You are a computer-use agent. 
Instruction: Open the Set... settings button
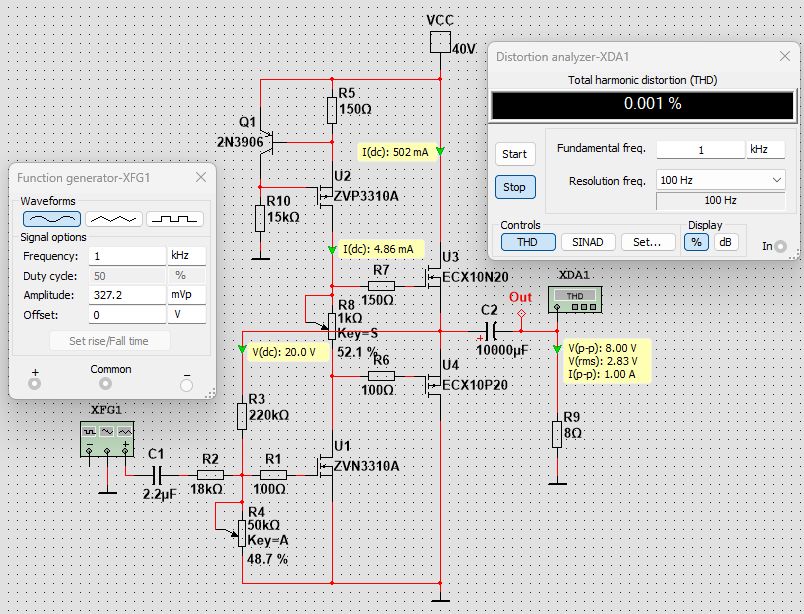648,242
